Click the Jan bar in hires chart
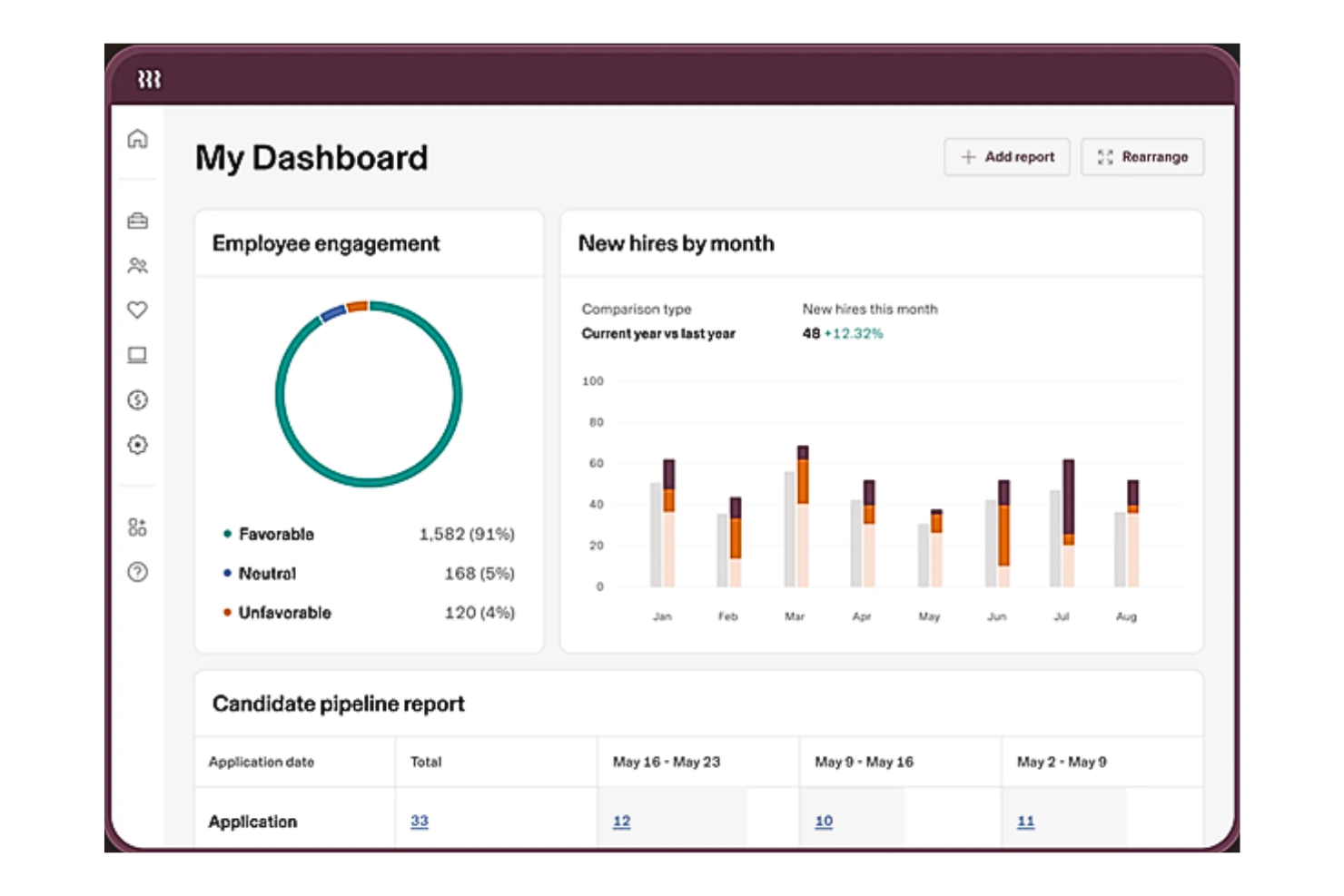The width and height of the screenshot is (1344, 896). (x=663, y=523)
